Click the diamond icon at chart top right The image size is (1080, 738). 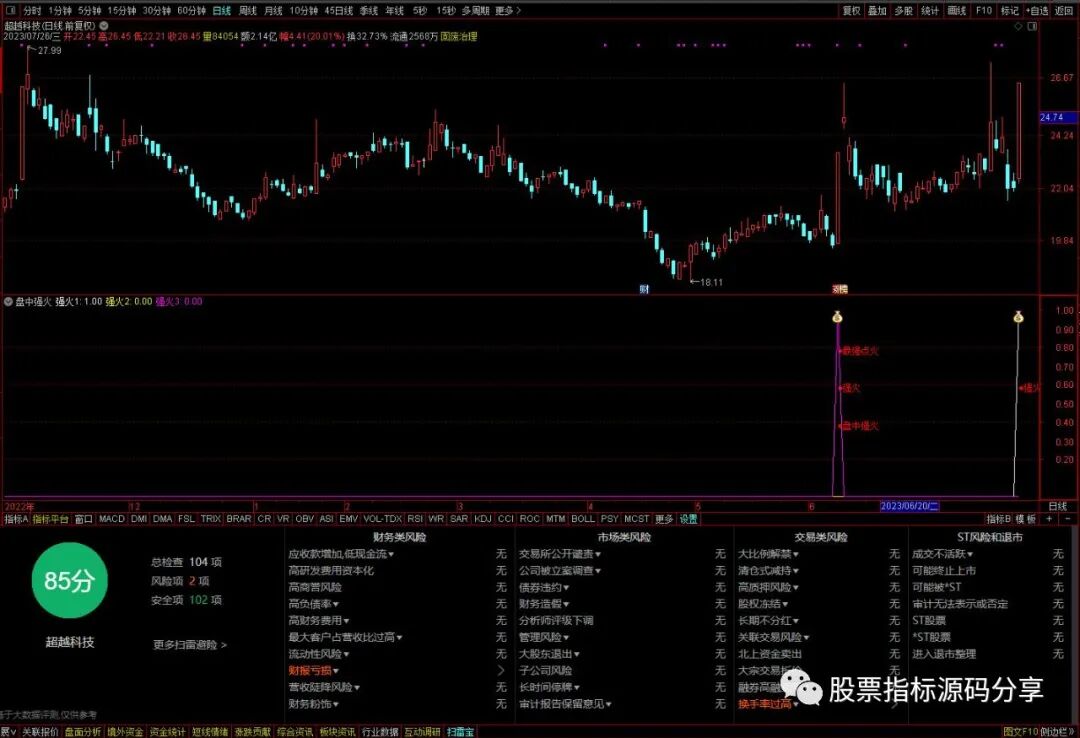1019,26
